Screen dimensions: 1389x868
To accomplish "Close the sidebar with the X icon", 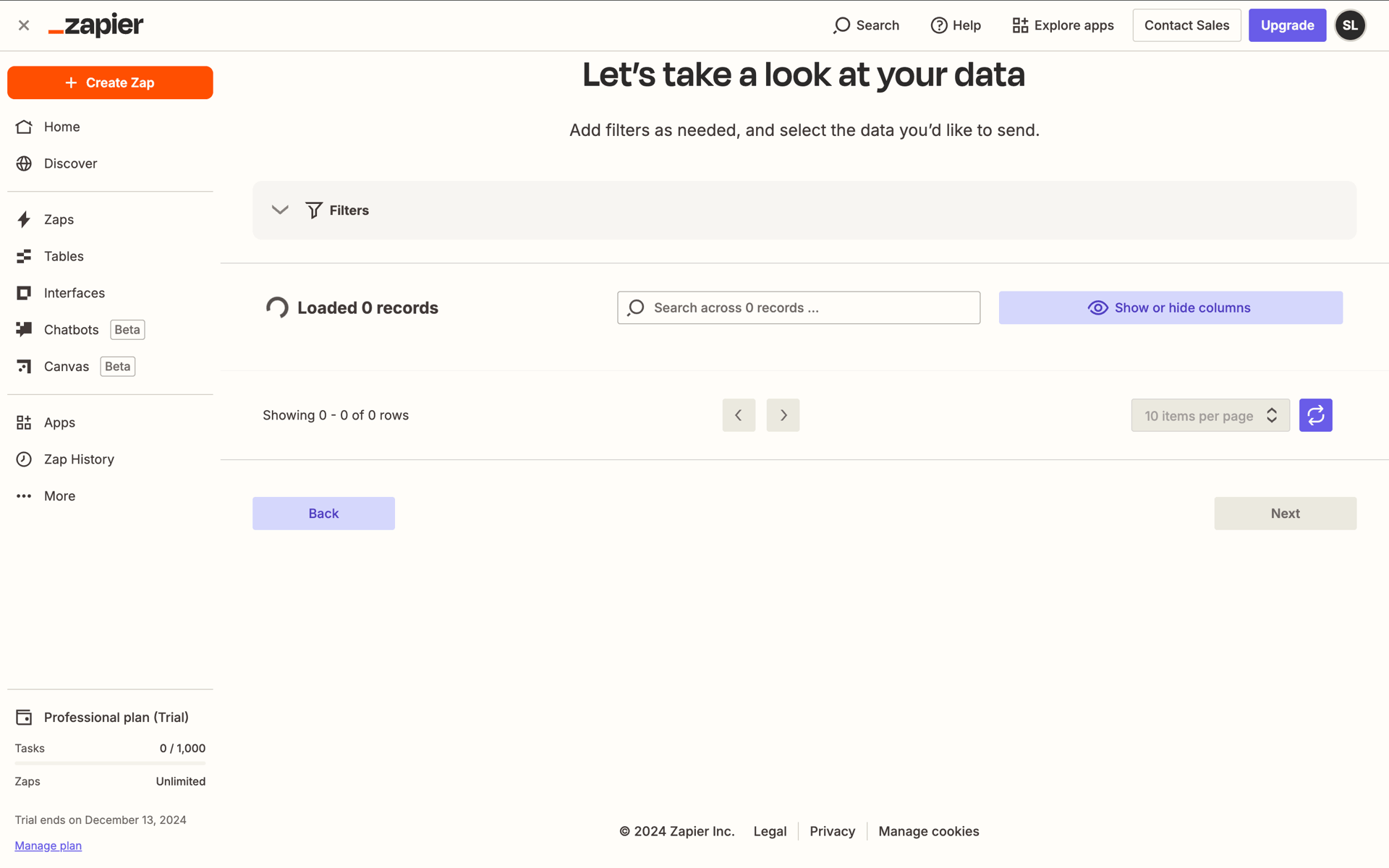I will pyautogui.click(x=24, y=25).
